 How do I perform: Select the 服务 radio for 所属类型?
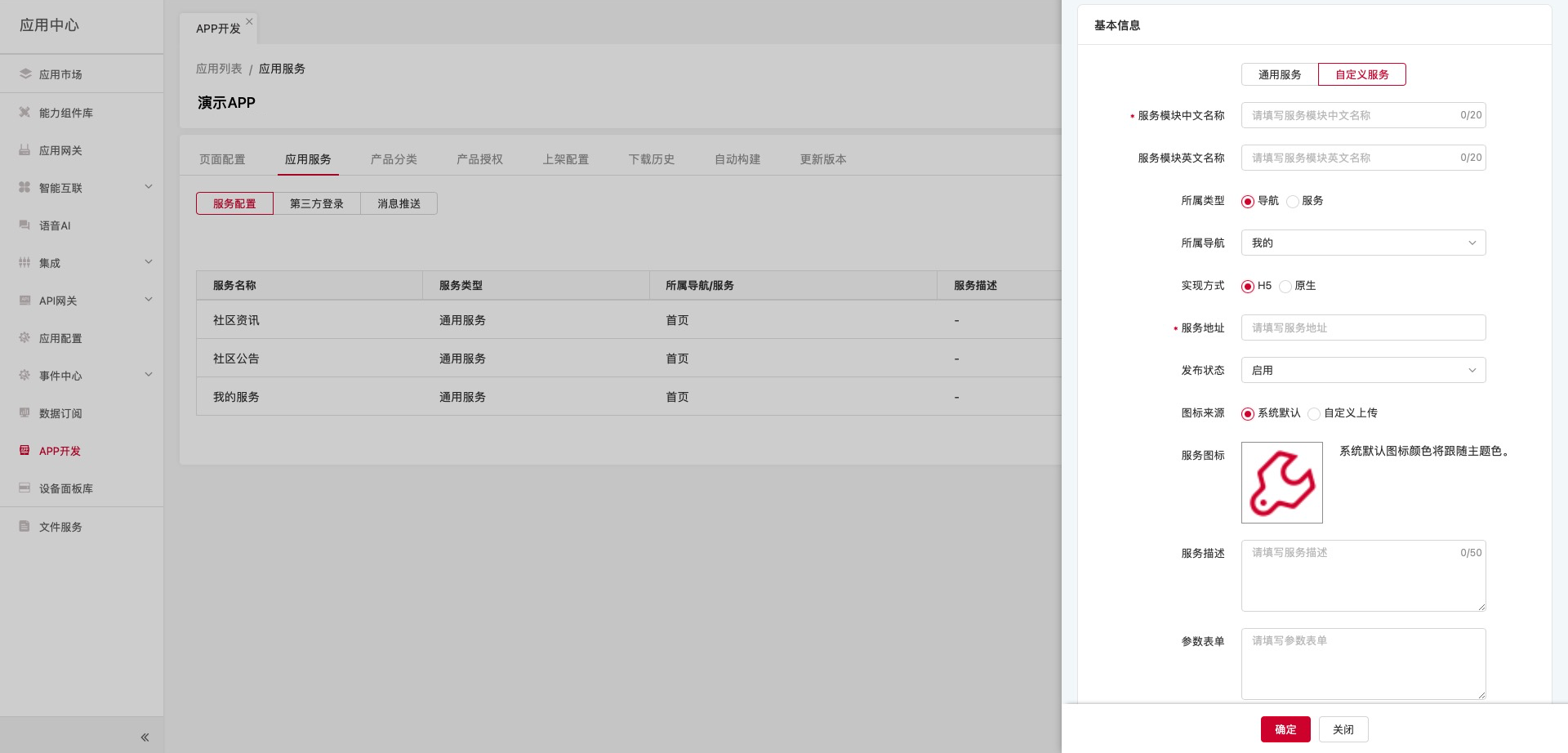pos(1293,202)
